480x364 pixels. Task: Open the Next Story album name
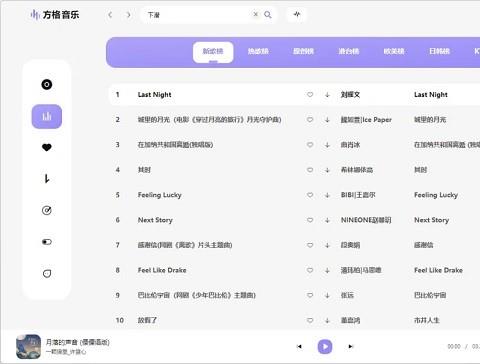point(431,220)
